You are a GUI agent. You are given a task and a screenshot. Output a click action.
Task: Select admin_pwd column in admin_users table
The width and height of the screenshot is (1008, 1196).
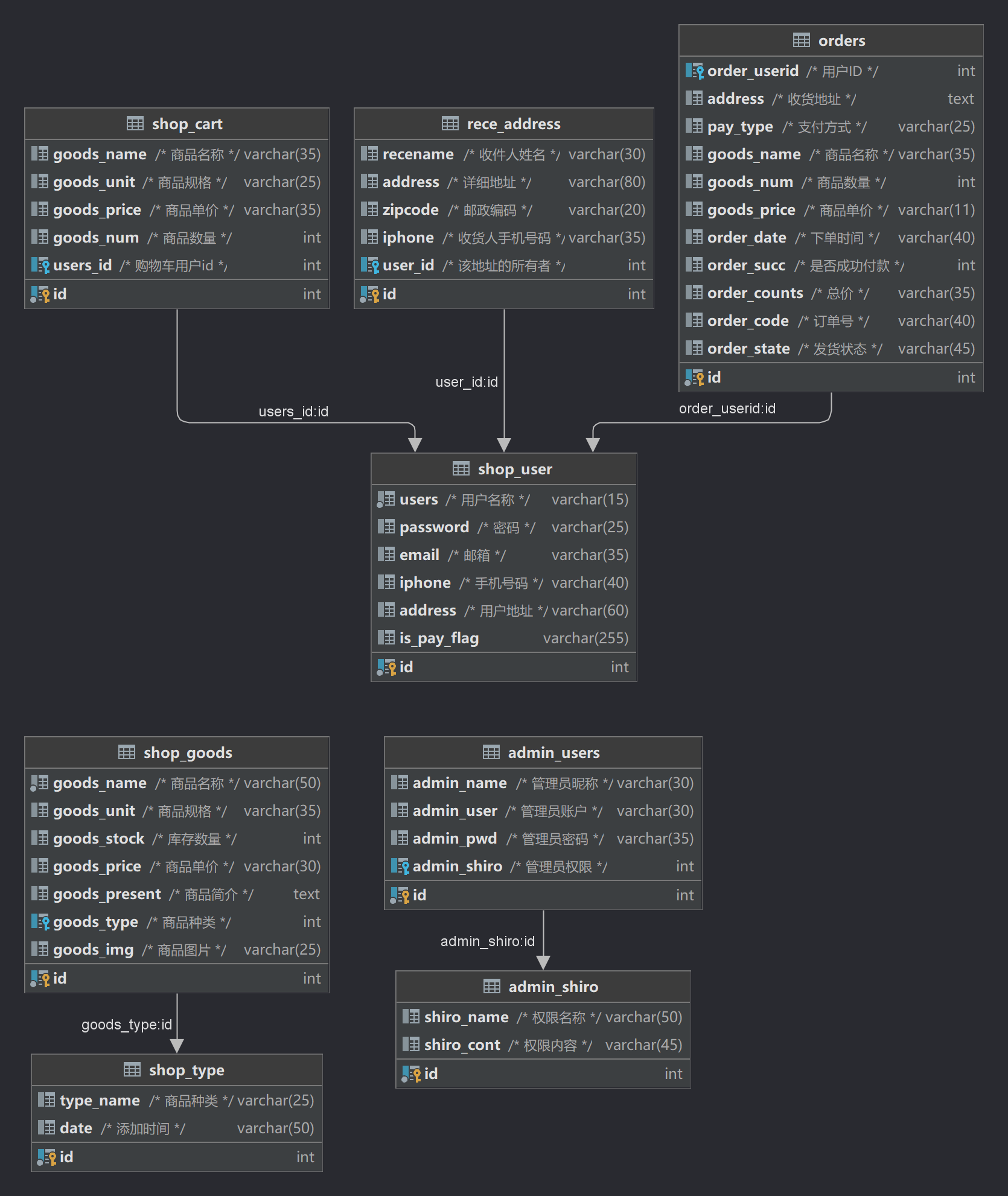click(x=543, y=839)
